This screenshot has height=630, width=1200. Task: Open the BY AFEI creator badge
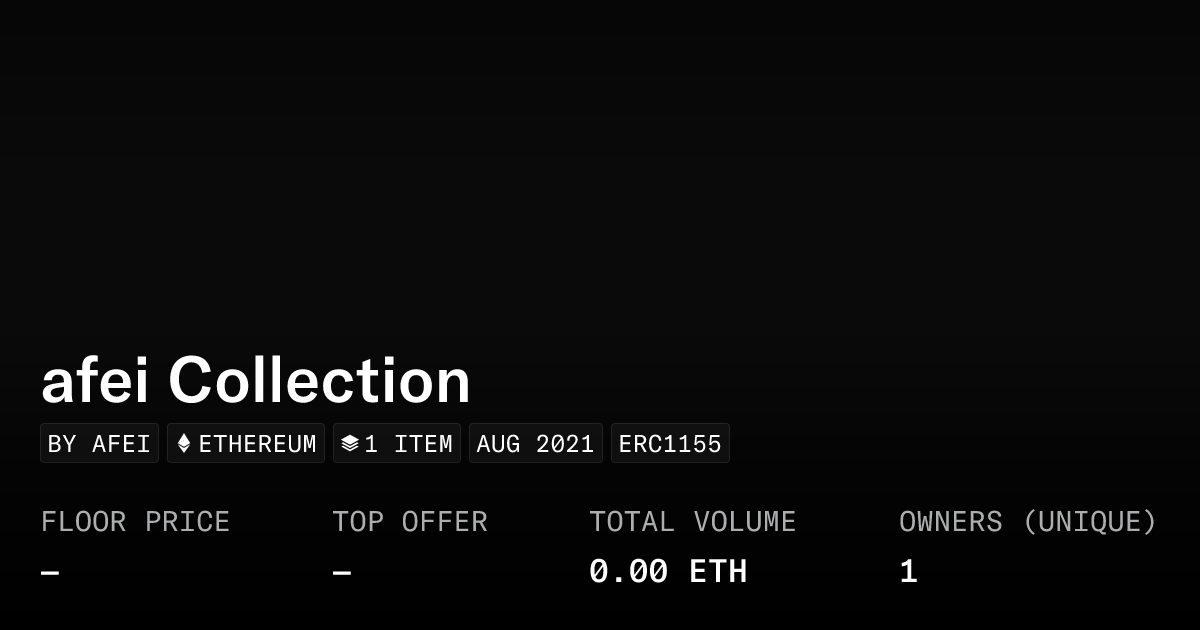point(99,443)
